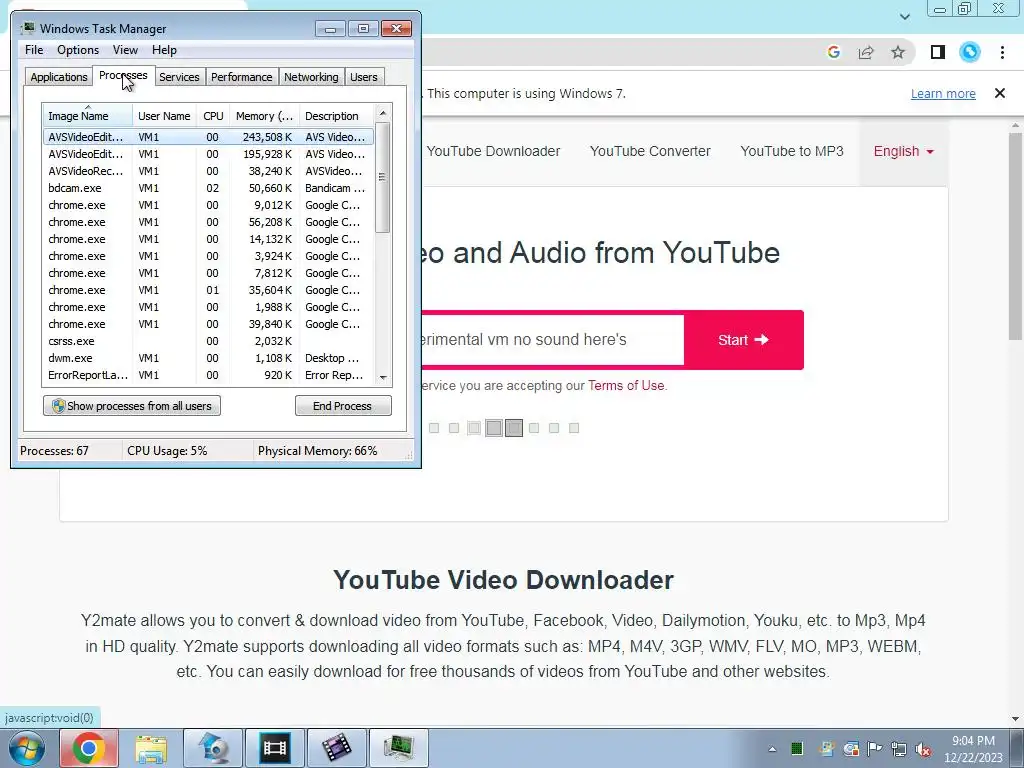Screen dimensions: 1024x768
Task: Open the View menu
Action: pos(125,50)
